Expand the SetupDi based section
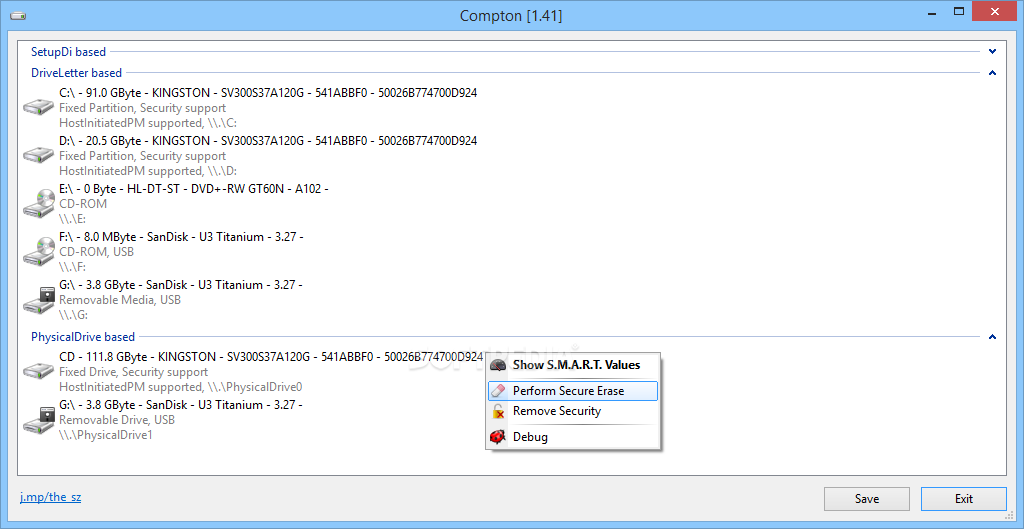 point(993,51)
